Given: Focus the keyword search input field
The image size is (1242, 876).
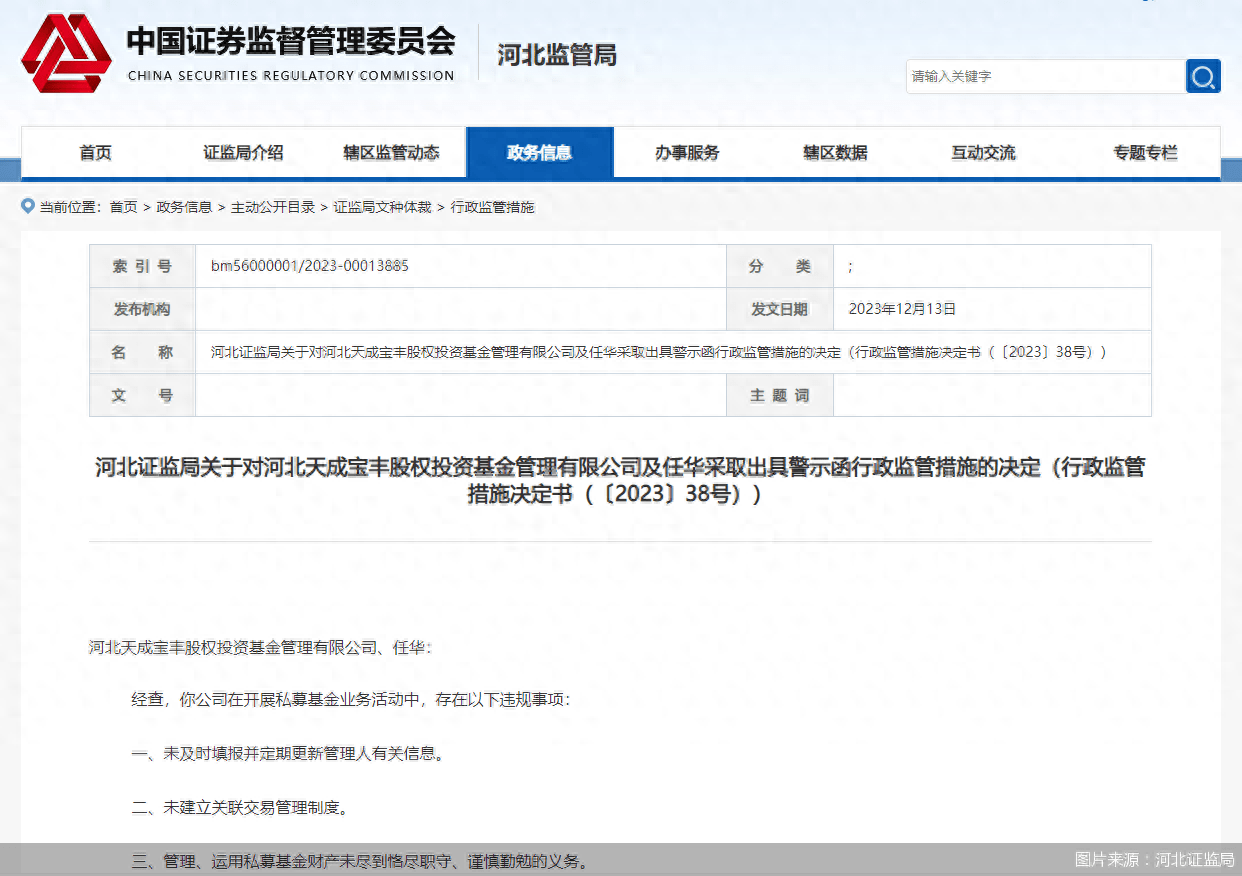Looking at the screenshot, I should click(x=1046, y=76).
